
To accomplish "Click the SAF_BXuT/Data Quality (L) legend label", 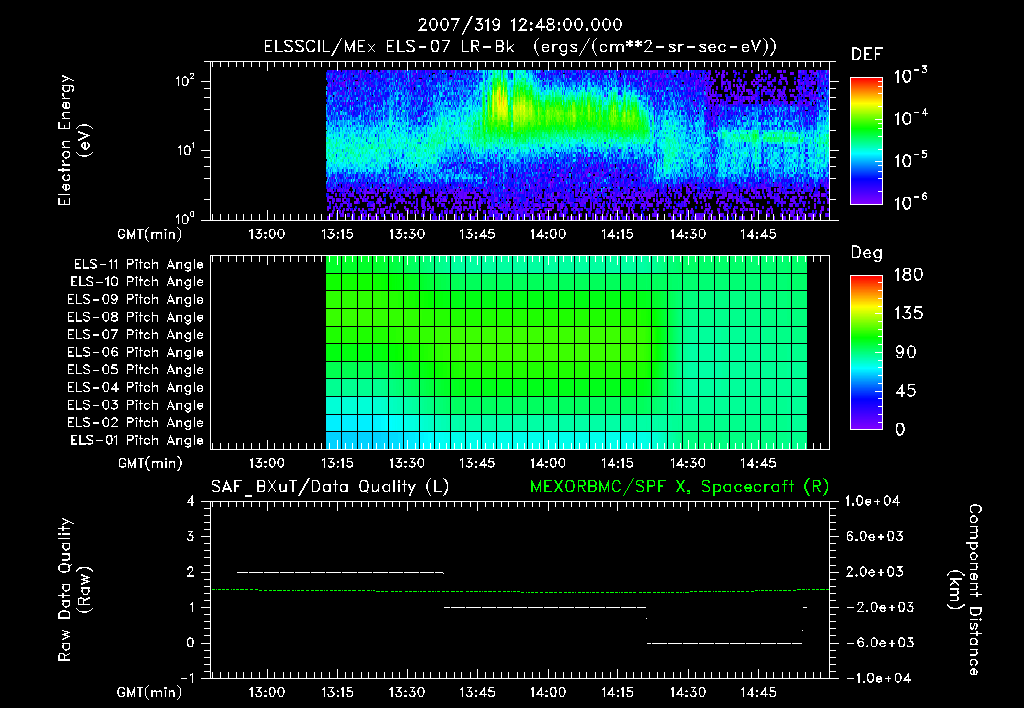I will (x=330, y=487).
